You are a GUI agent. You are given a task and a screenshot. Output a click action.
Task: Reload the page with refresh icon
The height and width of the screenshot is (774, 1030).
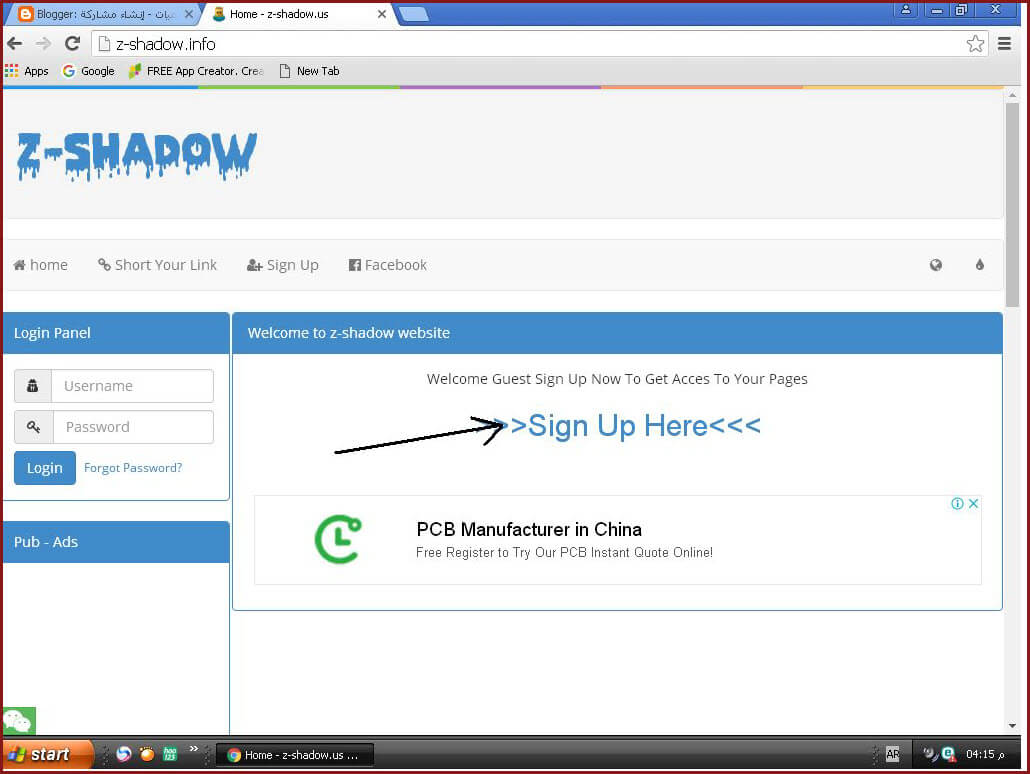[72, 44]
